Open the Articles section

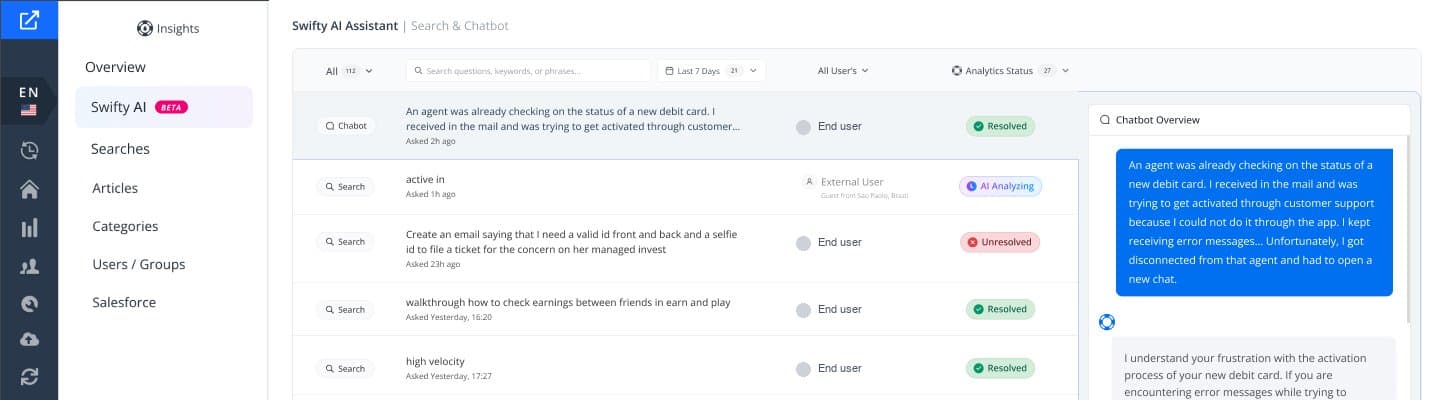tap(115, 188)
